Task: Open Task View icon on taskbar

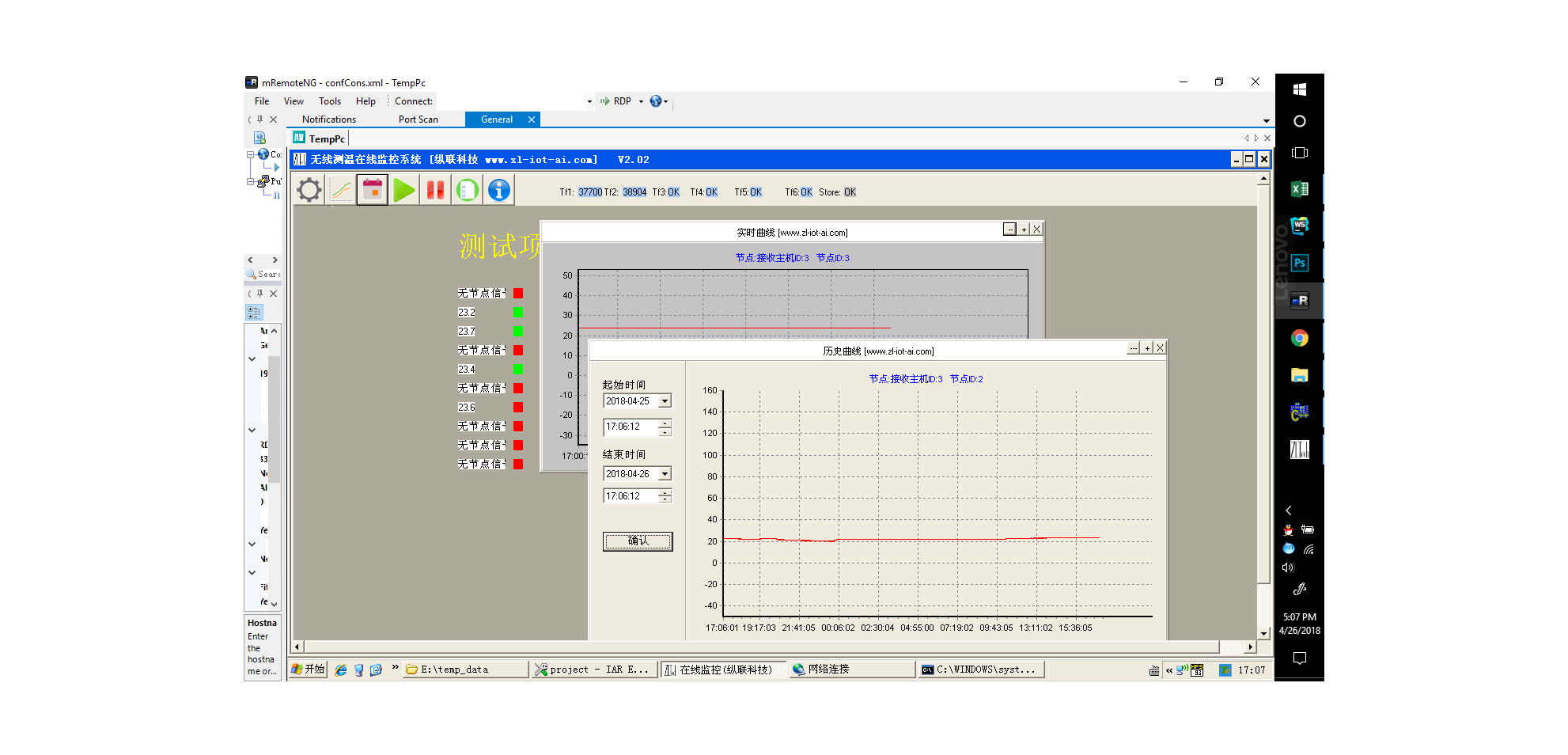Action: pos(1299,153)
